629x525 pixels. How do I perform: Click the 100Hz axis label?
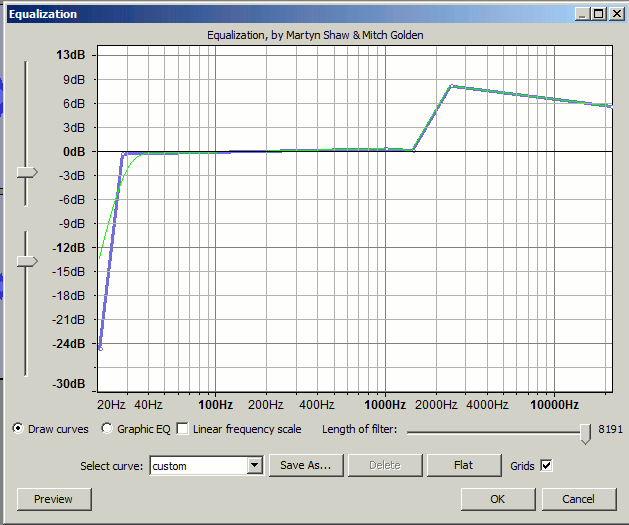215,405
